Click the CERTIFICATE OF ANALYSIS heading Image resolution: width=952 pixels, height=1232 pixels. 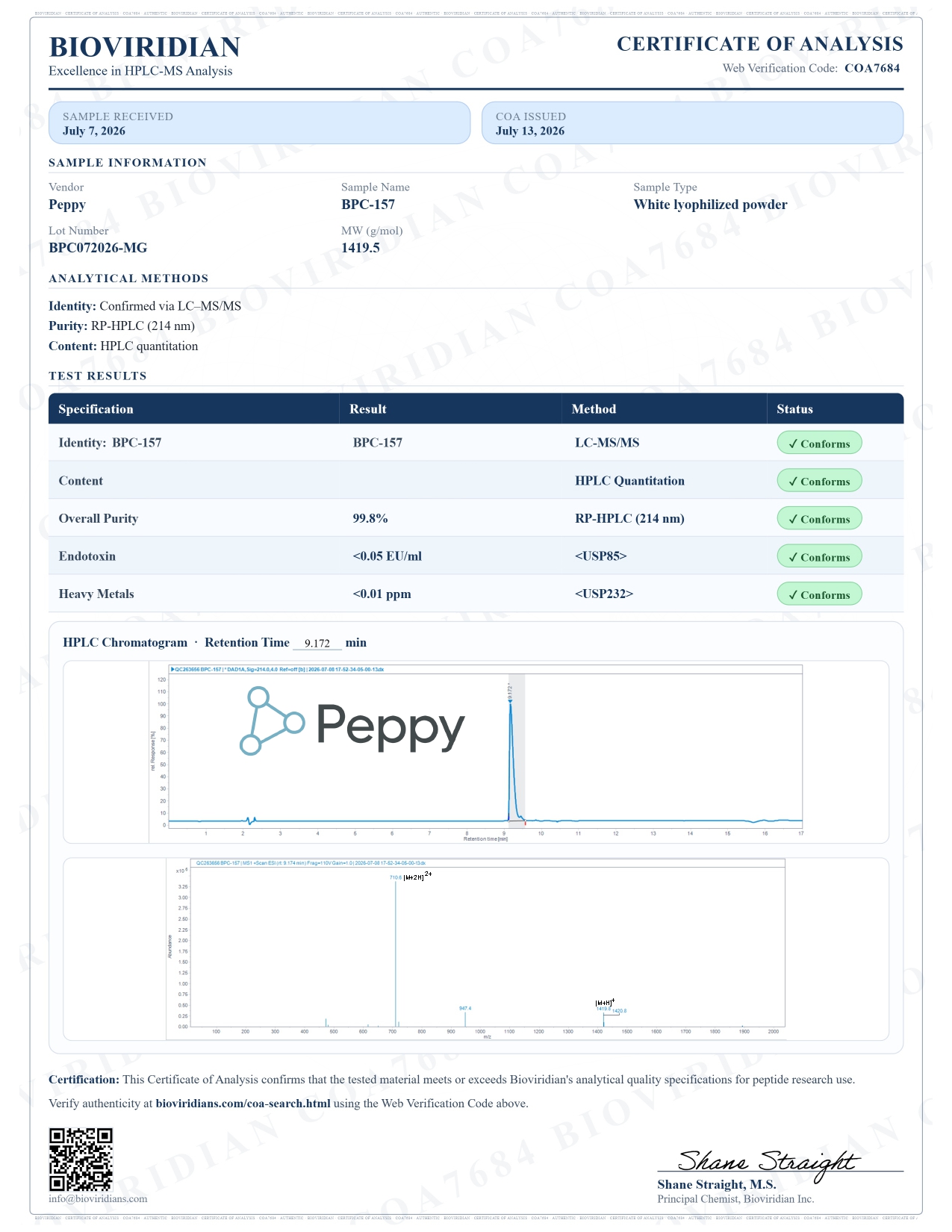coord(759,44)
